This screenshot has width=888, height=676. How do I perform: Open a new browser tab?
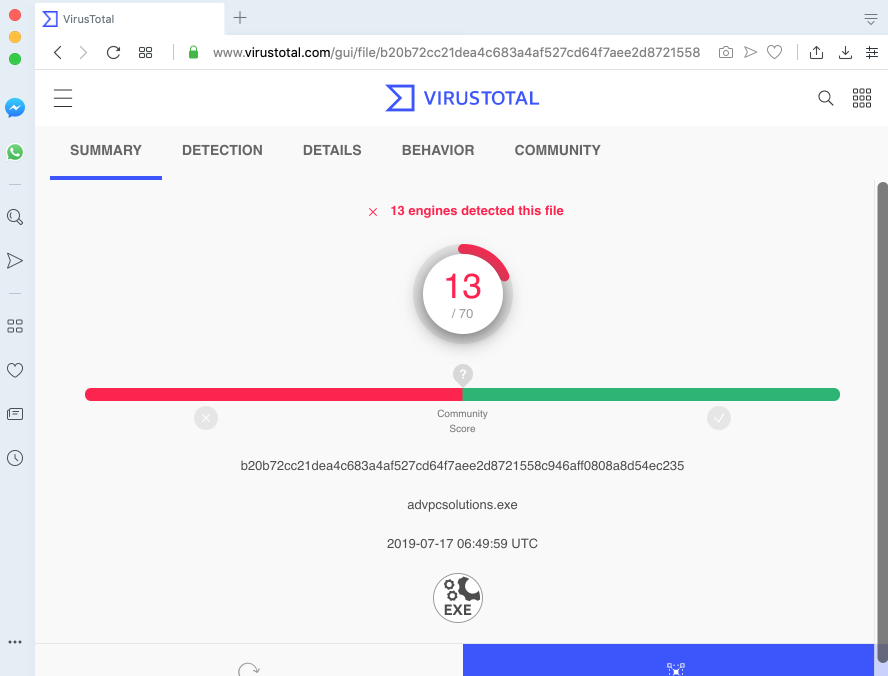tap(240, 18)
